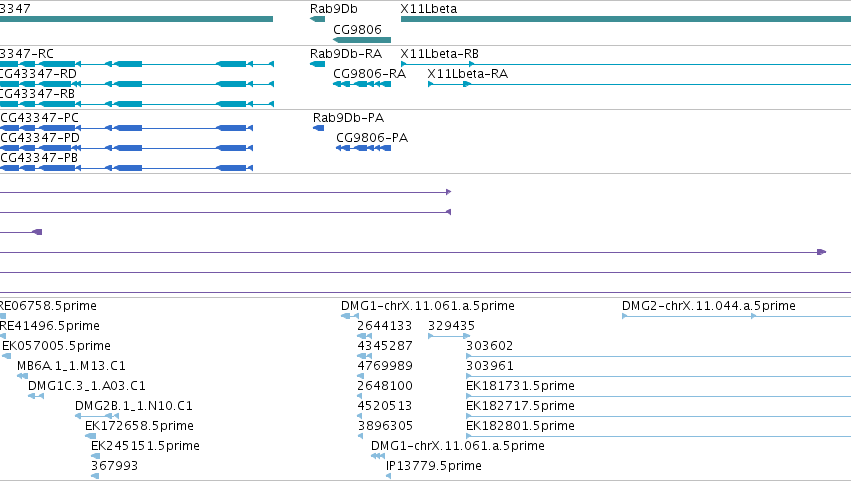Select the MB6A.1_1.M13.C1 feature label
This screenshot has width=851, height=481.
click(x=71, y=365)
